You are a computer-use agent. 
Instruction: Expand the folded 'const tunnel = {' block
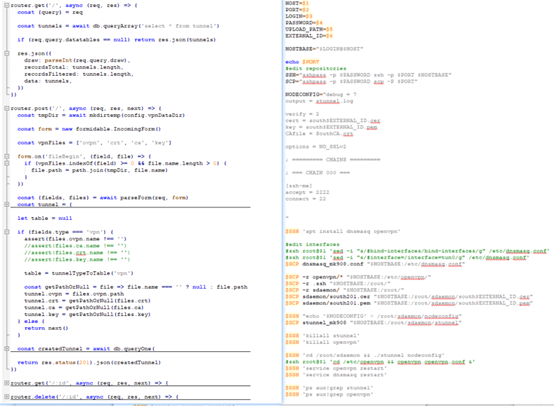[7, 204]
